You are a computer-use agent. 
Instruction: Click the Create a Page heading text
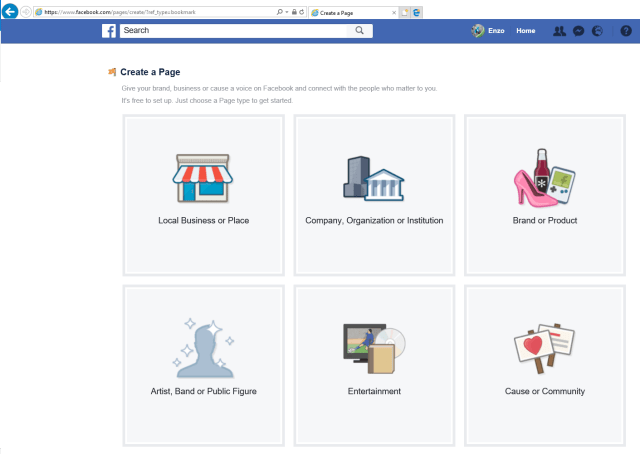click(x=150, y=72)
